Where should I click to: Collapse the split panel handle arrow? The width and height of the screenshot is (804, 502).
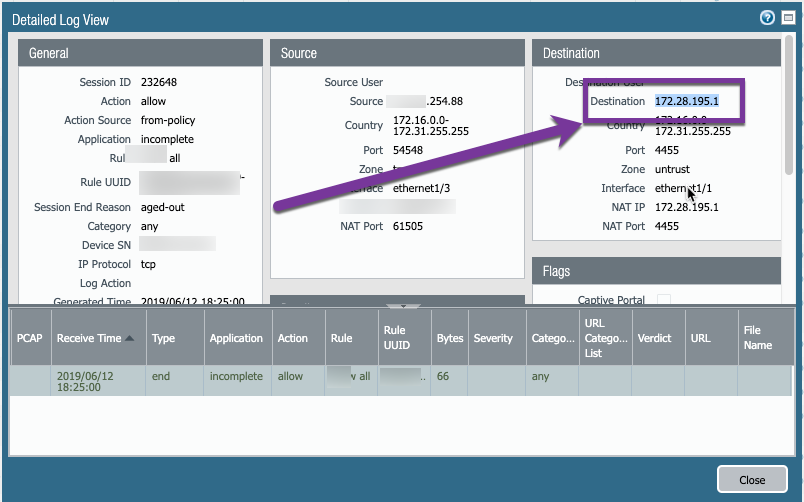[402, 307]
